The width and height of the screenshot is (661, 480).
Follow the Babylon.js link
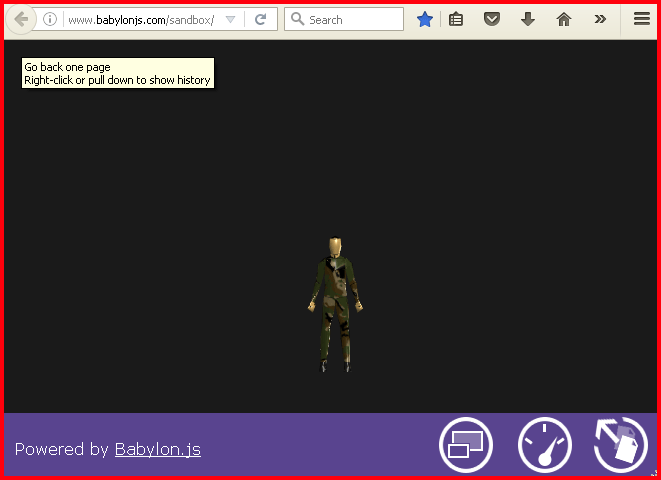(158, 449)
